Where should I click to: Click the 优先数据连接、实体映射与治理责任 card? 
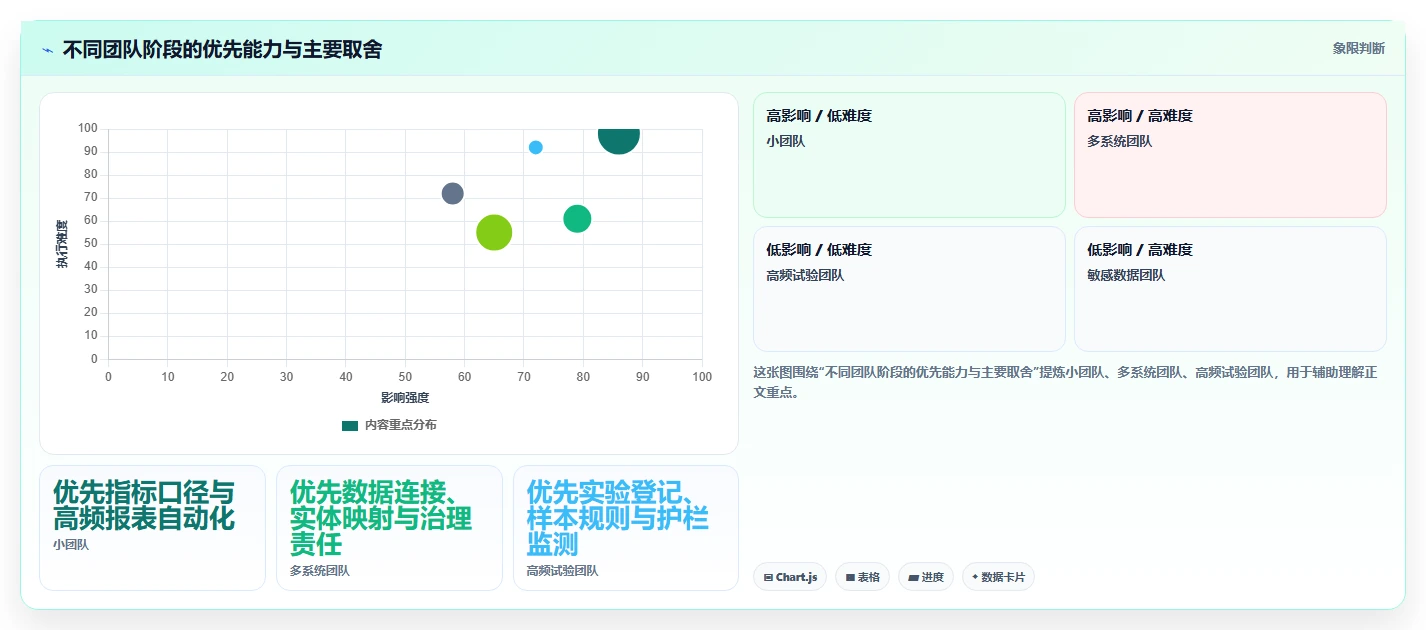[389, 528]
